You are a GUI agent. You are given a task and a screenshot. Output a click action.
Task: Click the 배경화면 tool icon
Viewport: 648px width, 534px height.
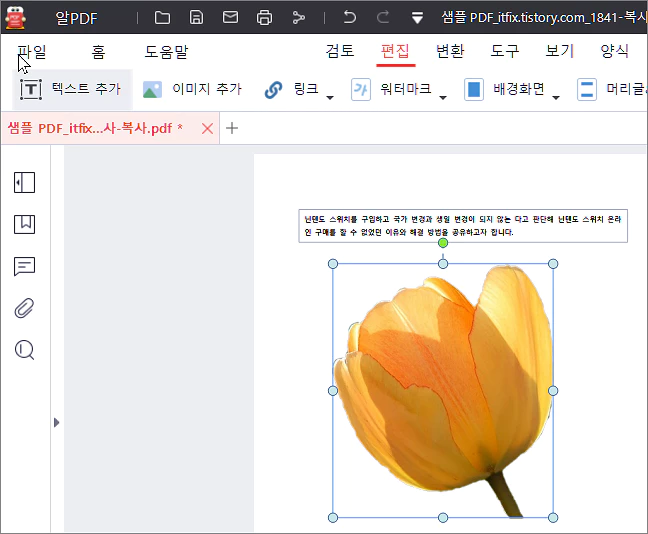pos(474,89)
